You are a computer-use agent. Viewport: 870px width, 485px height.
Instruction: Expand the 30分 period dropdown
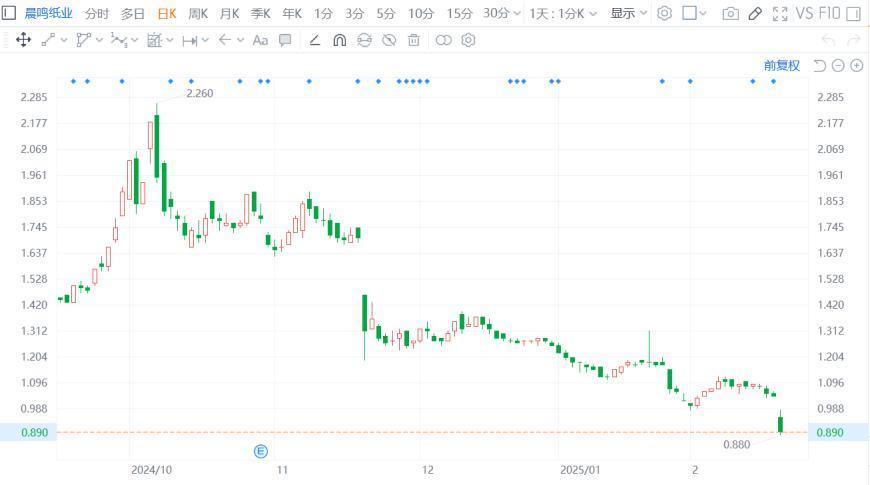pyautogui.click(x=501, y=14)
